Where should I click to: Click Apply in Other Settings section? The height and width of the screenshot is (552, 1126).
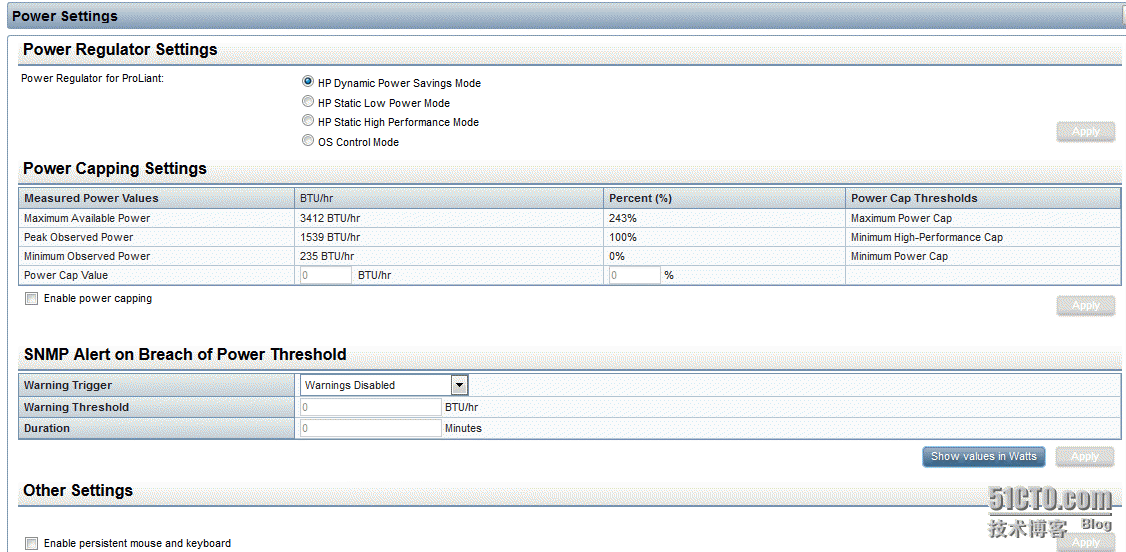(x=1085, y=543)
